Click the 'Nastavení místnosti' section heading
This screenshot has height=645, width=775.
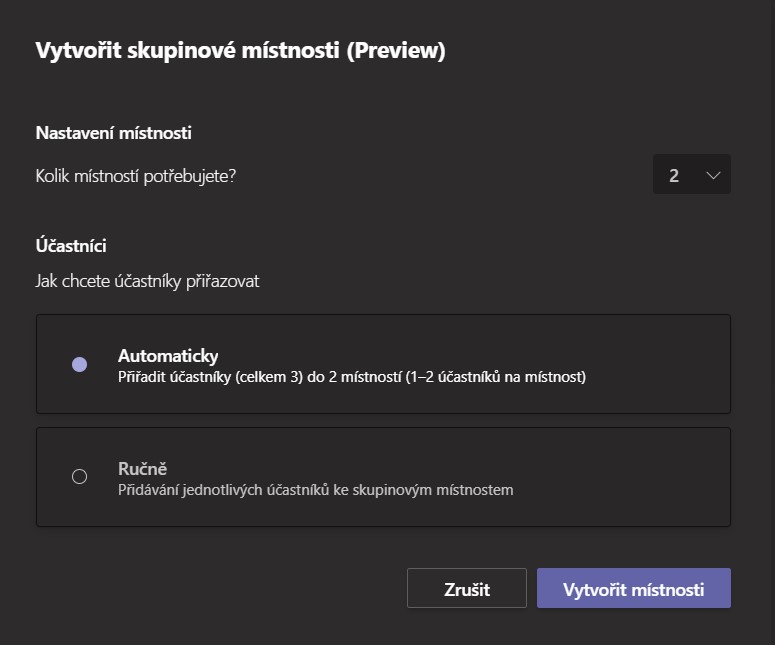(x=114, y=133)
